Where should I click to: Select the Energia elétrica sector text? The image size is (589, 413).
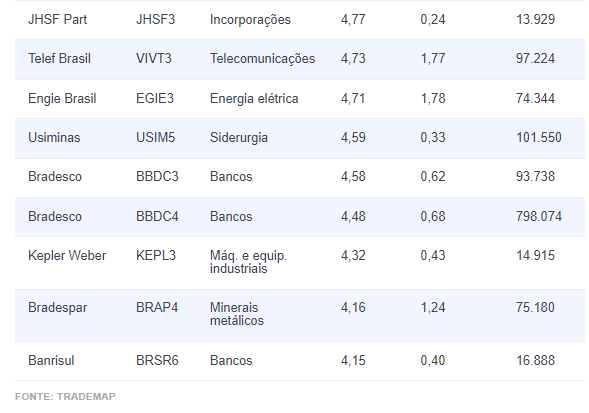pyautogui.click(x=254, y=98)
